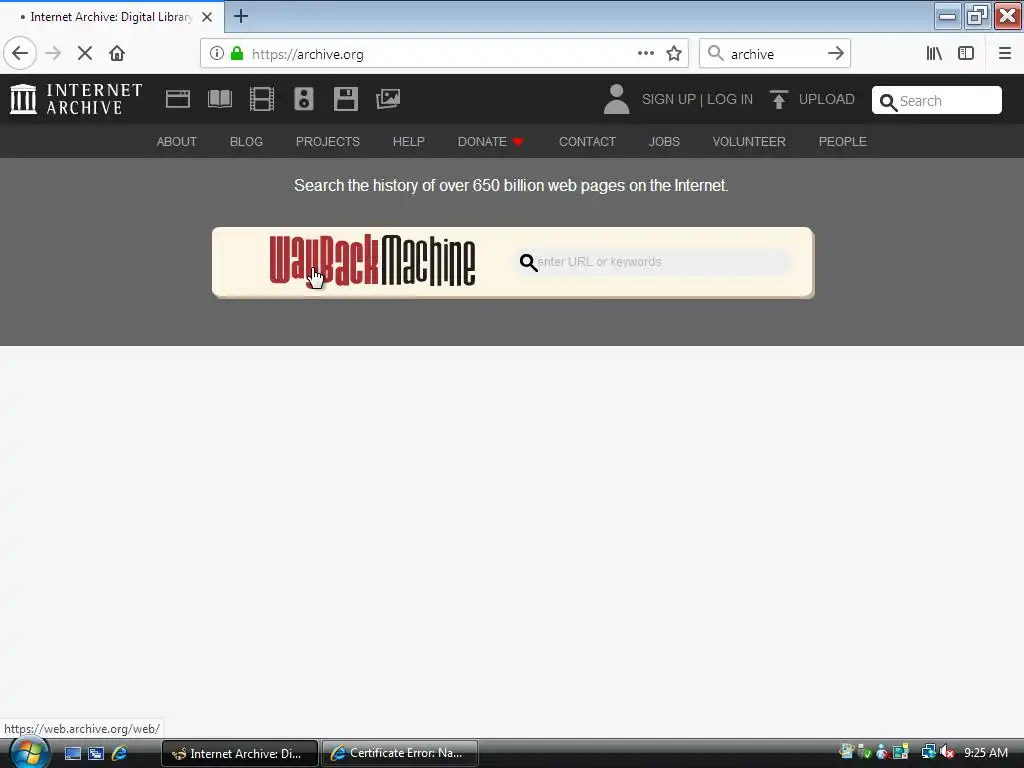Click the browser address bar
The height and width of the screenshot is (768, 1024).
(444, 54)
